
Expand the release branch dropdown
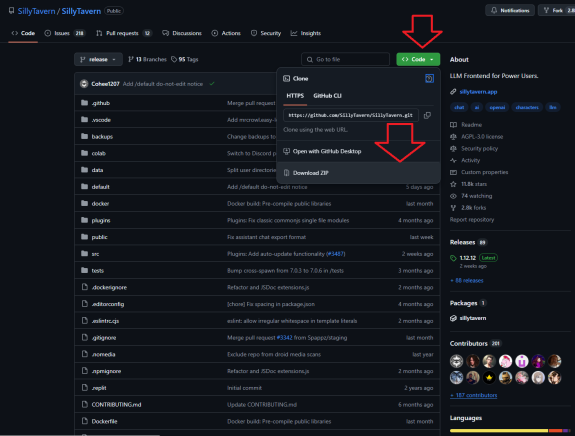click(98, 59)
